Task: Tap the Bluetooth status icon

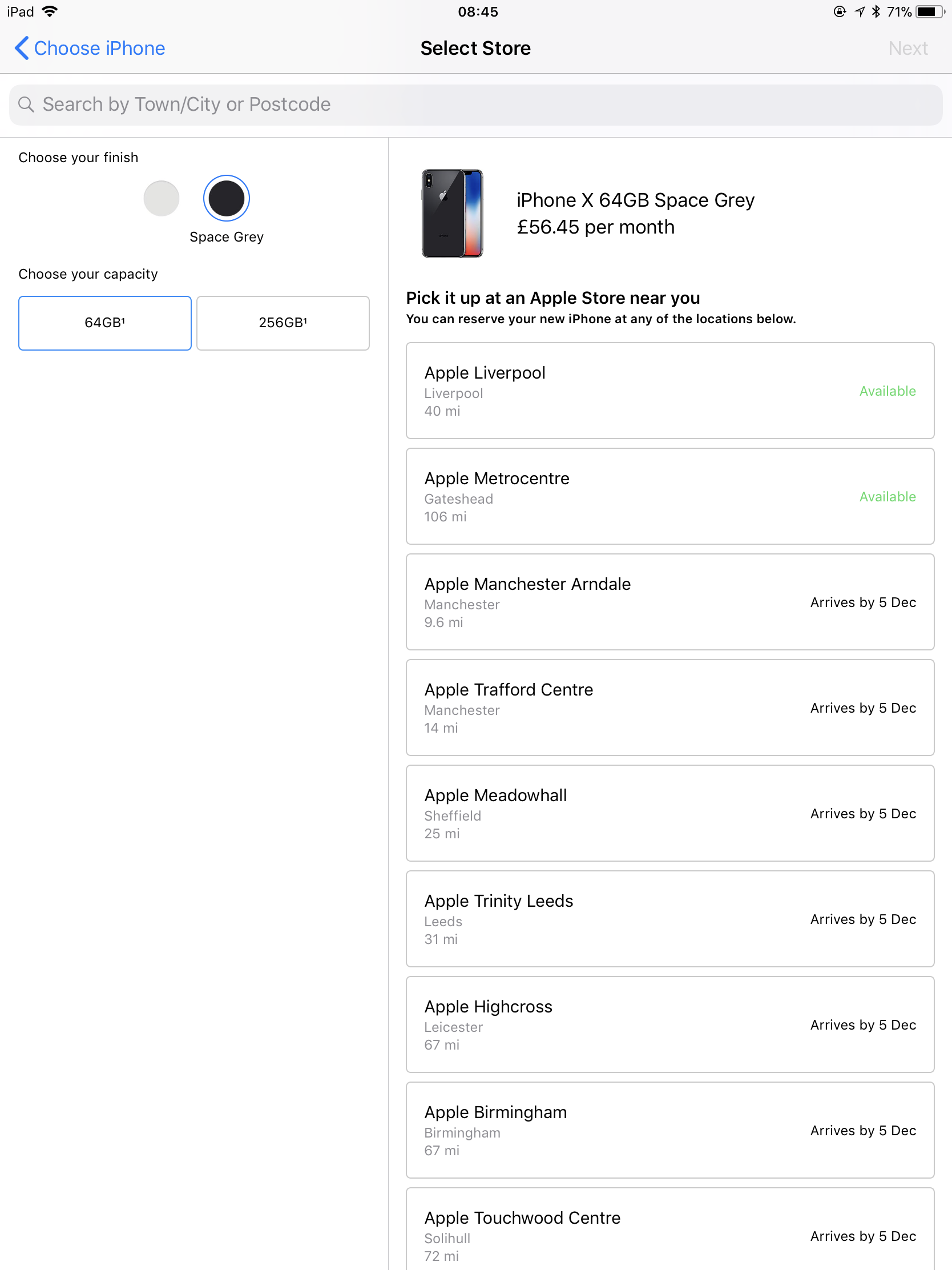Action: coord(876,11)
